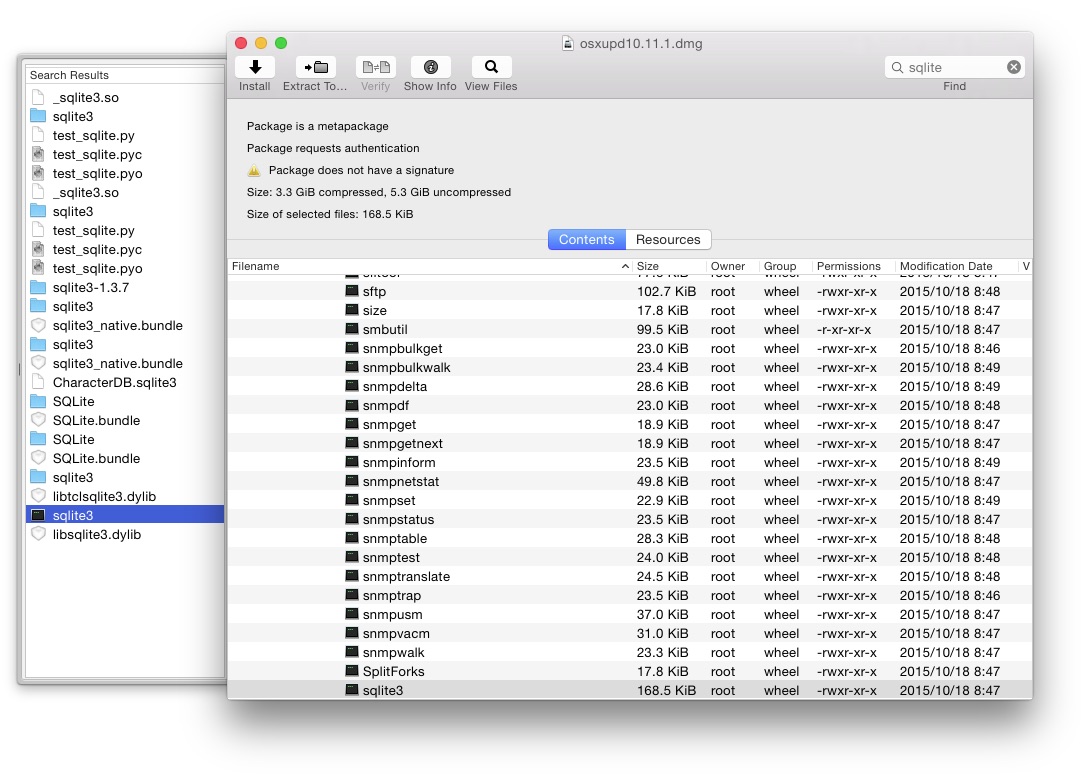Sort by the Group column header
The width and height of the screenshot is (1089, 780).
(x=785, y=266)
